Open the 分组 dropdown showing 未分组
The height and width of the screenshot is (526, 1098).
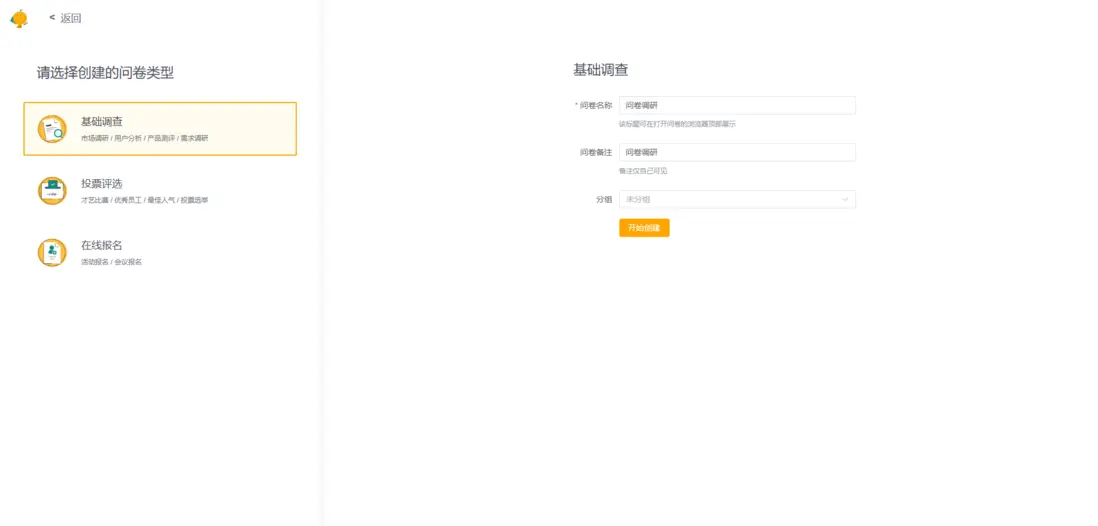[x=737, y=200]
